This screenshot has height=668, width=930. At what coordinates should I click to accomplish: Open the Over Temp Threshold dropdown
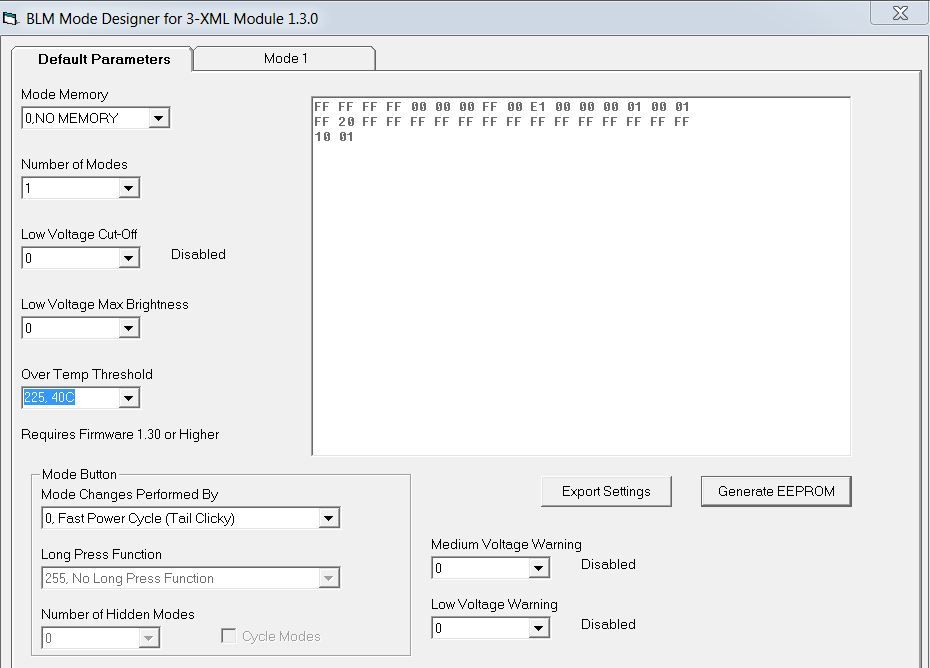tap(128, 398)
